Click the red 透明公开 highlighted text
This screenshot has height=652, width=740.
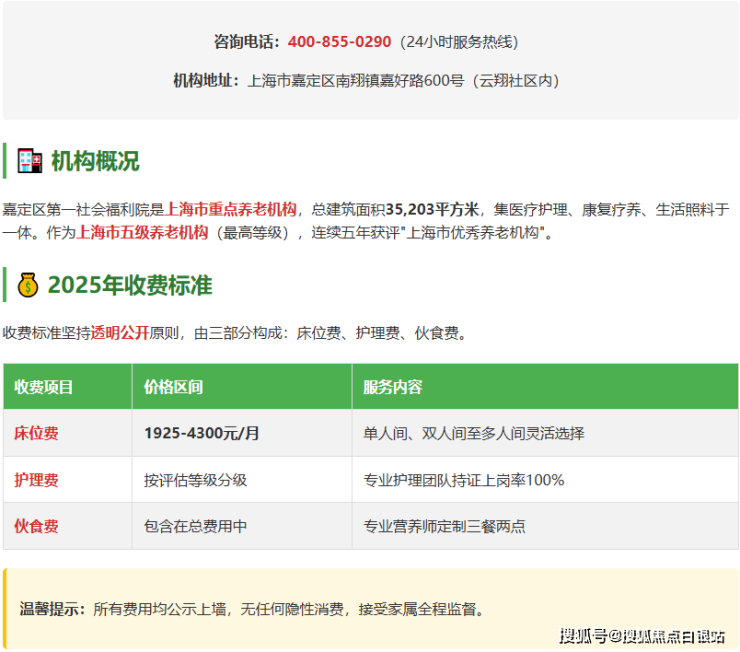(x=120, y=333)
